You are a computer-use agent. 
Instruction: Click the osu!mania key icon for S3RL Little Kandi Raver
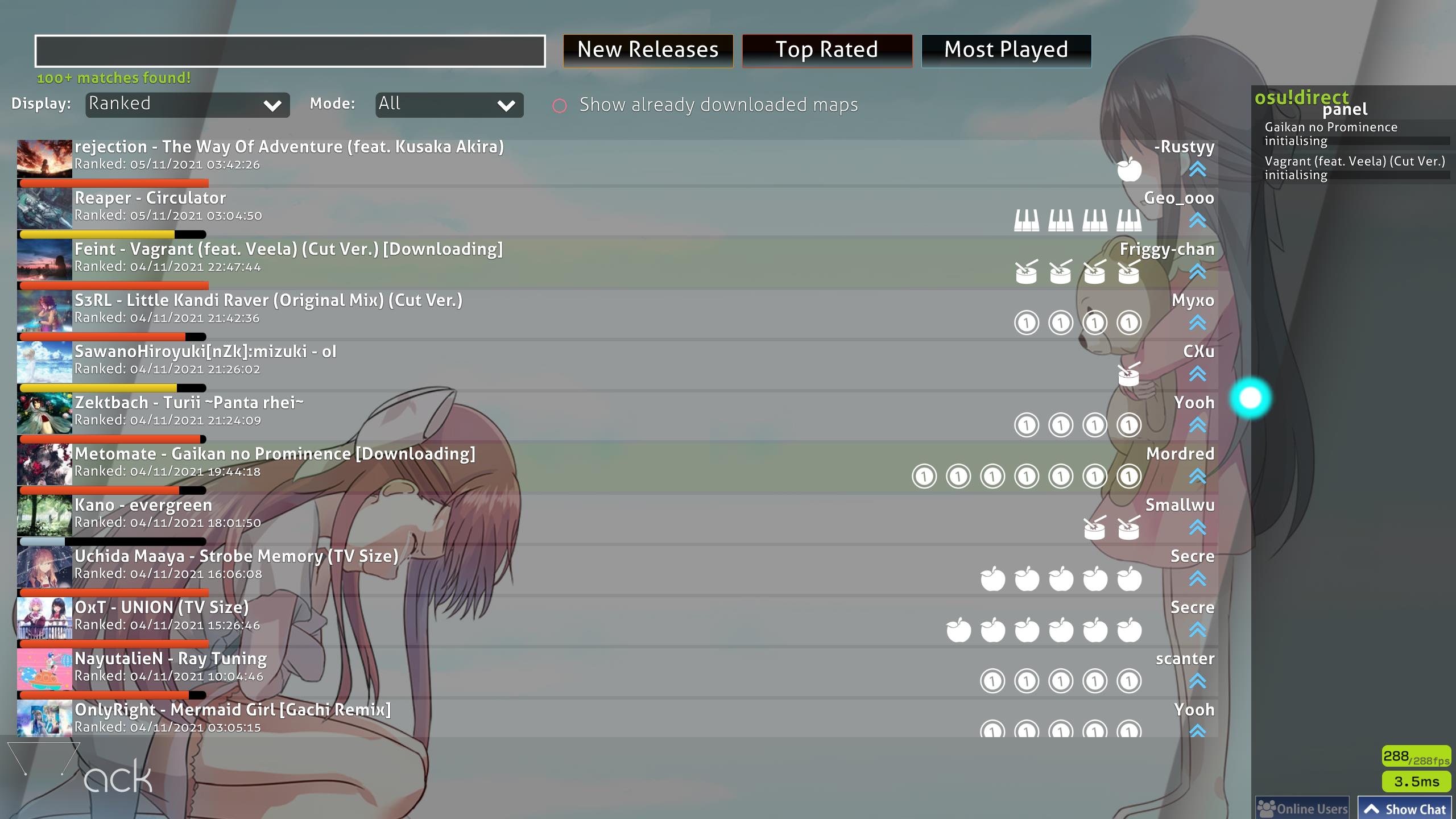coord(1024,321)
